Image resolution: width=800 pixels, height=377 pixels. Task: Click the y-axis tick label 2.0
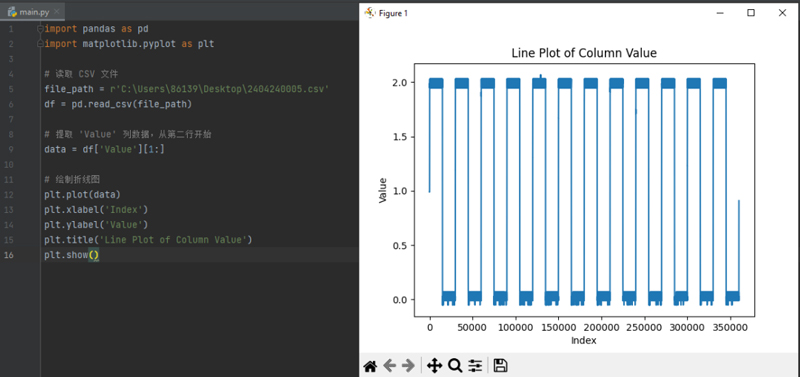[x=401, y=82]
